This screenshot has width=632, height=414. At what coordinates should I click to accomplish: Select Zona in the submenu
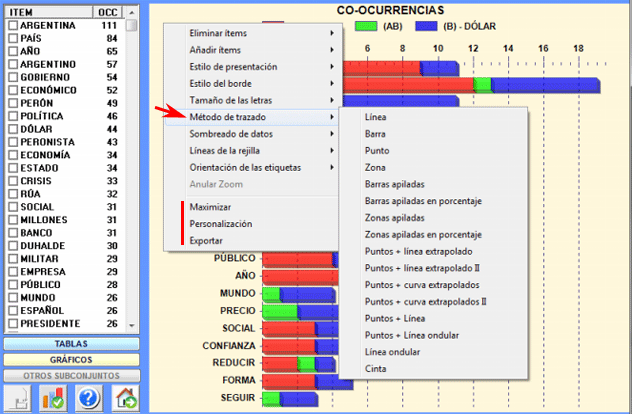tap(375, 167)
